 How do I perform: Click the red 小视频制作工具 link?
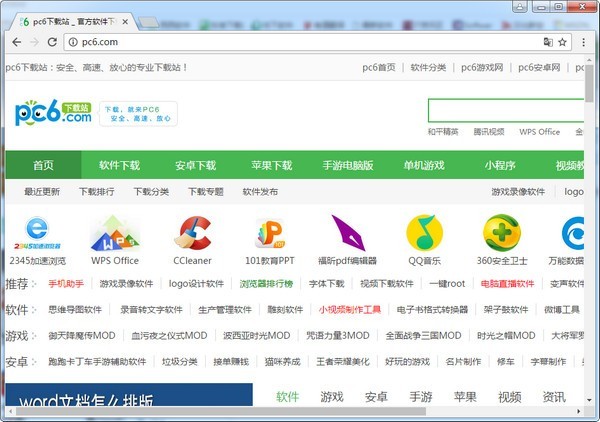click(350, 310)
